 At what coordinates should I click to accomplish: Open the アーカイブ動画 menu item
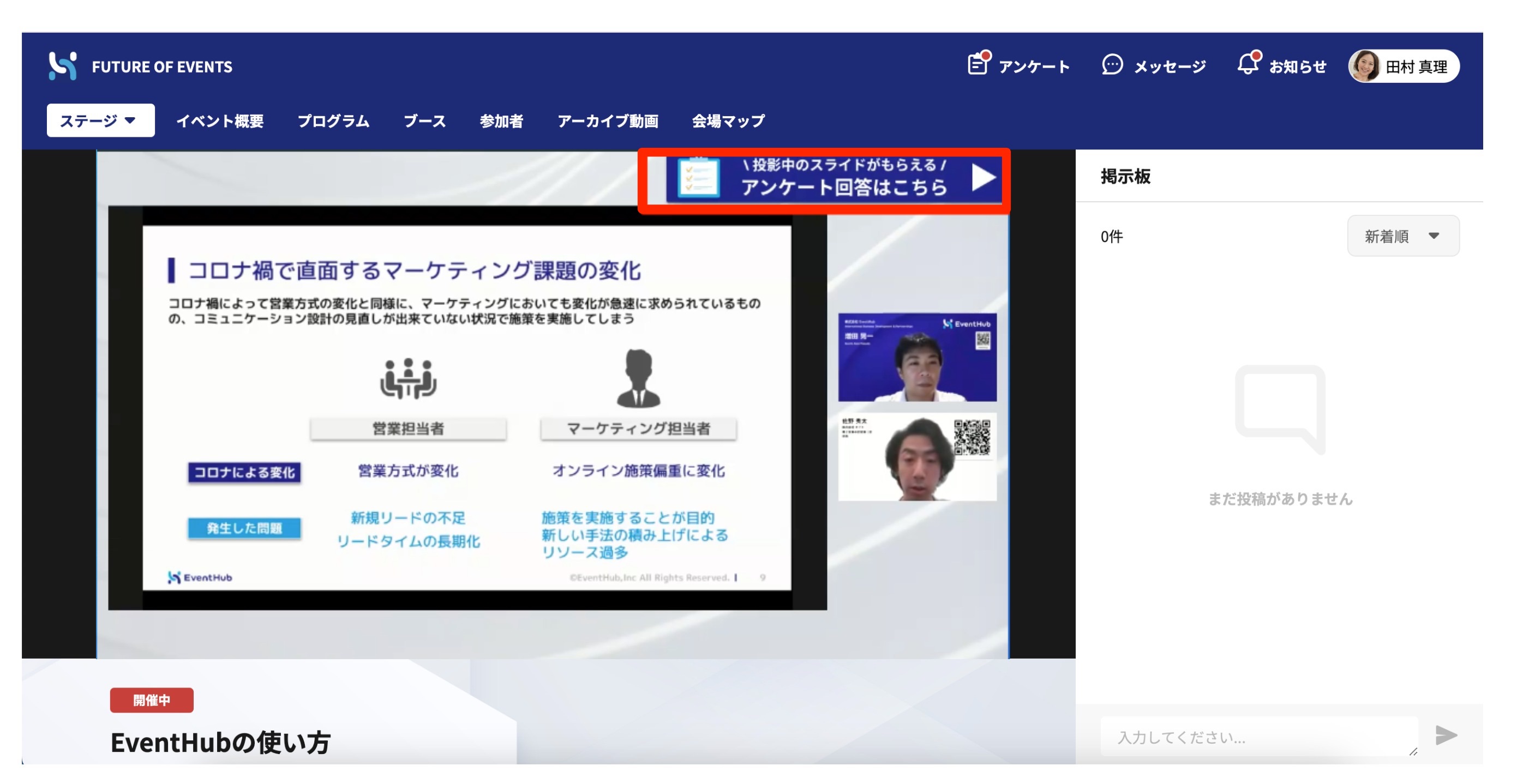pos(608,121)
